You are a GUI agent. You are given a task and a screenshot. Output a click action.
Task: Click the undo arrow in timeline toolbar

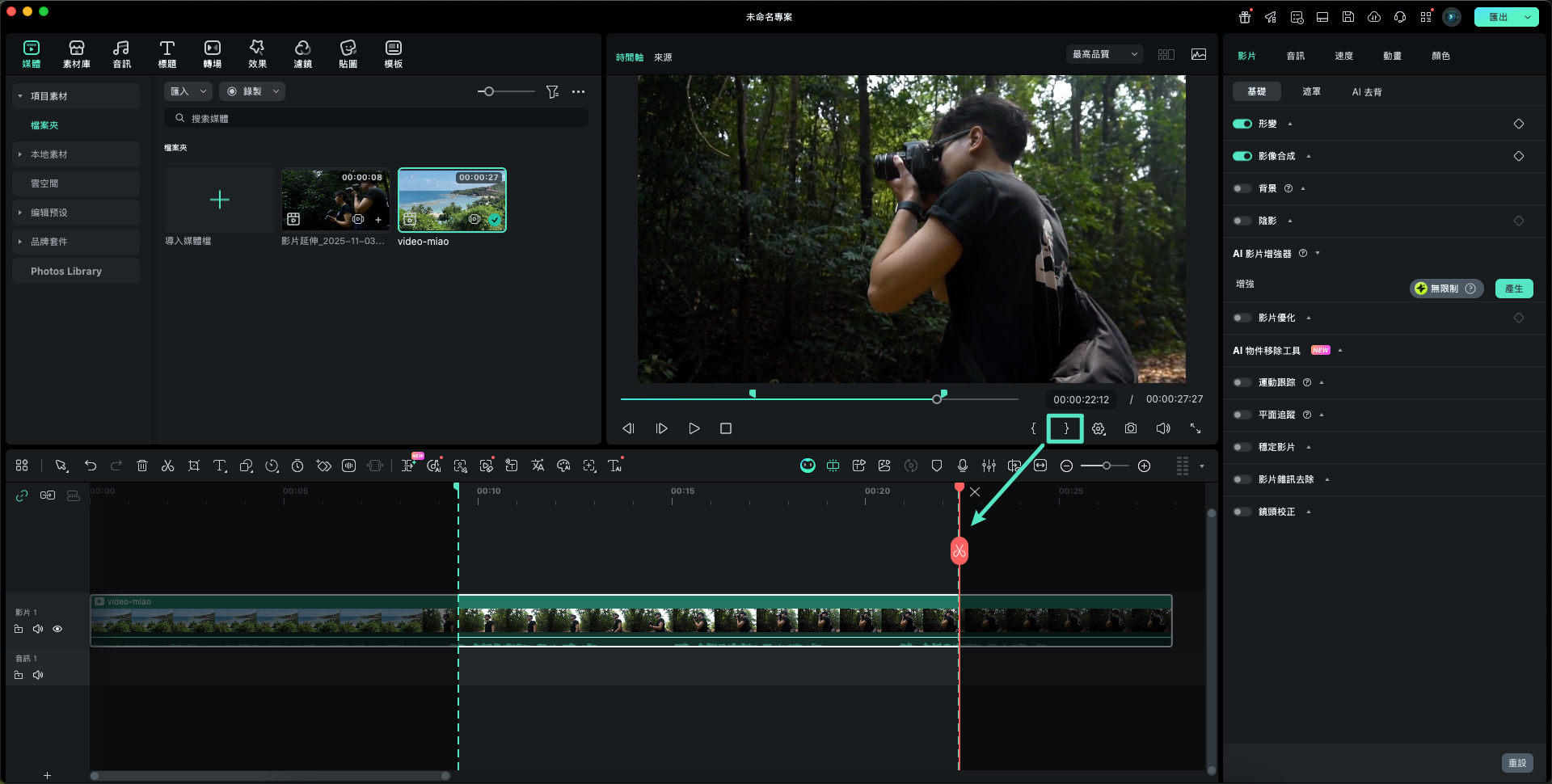tap(91, 466)
